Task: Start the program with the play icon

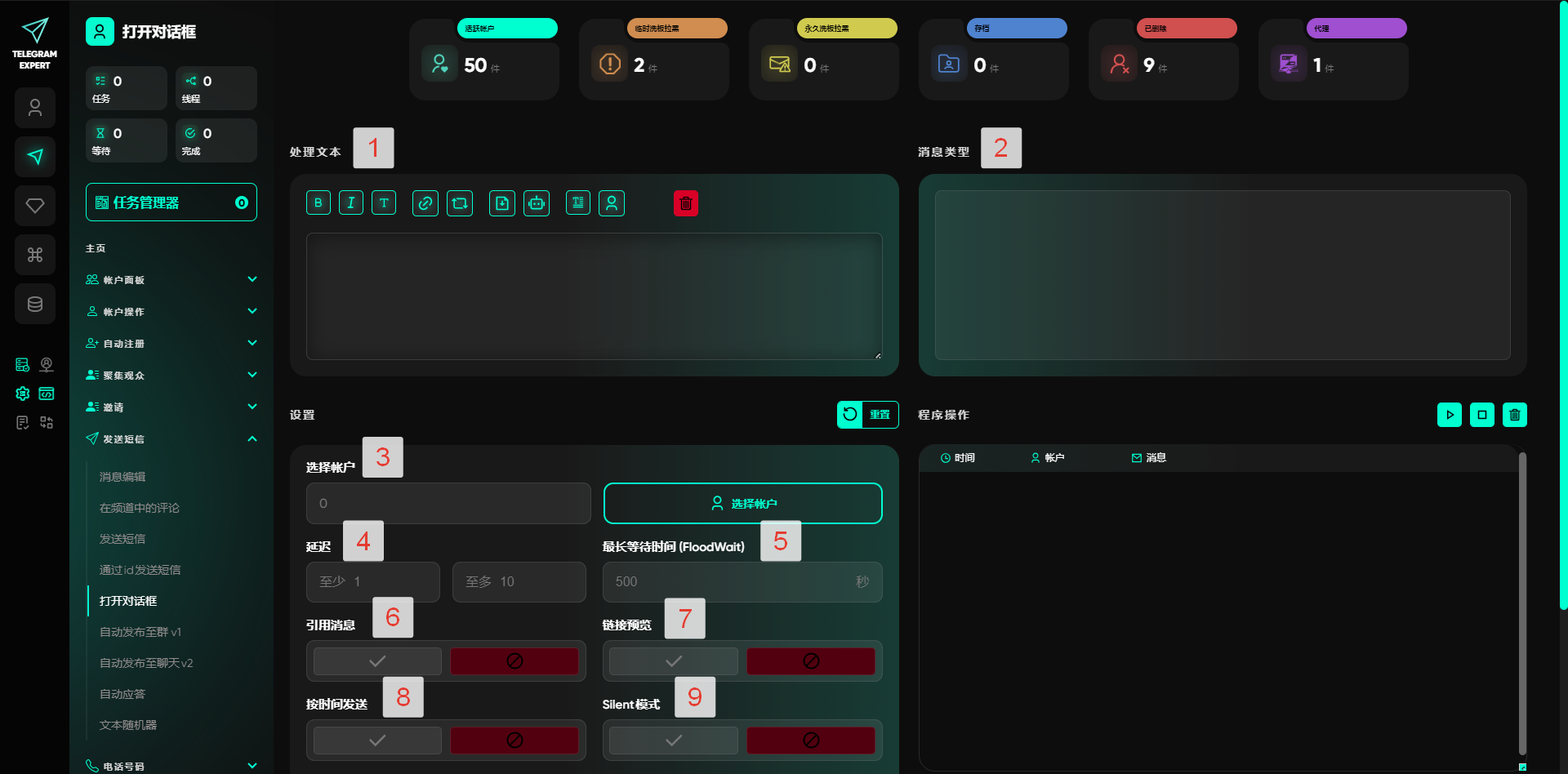Action: [x=1450, y=415]
